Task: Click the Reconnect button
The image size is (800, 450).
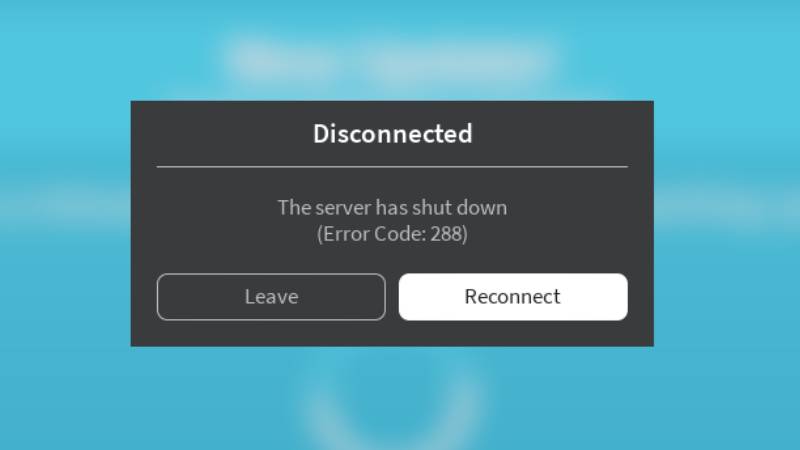Action: coord(513,297)
